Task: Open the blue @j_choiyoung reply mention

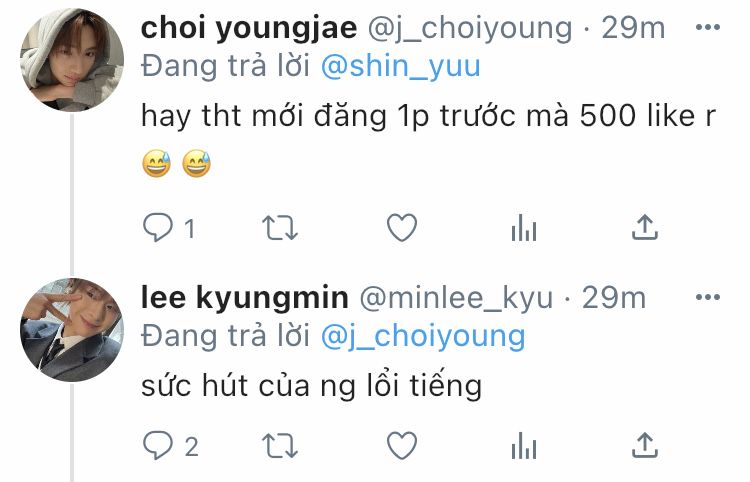Action: point(423,337)
